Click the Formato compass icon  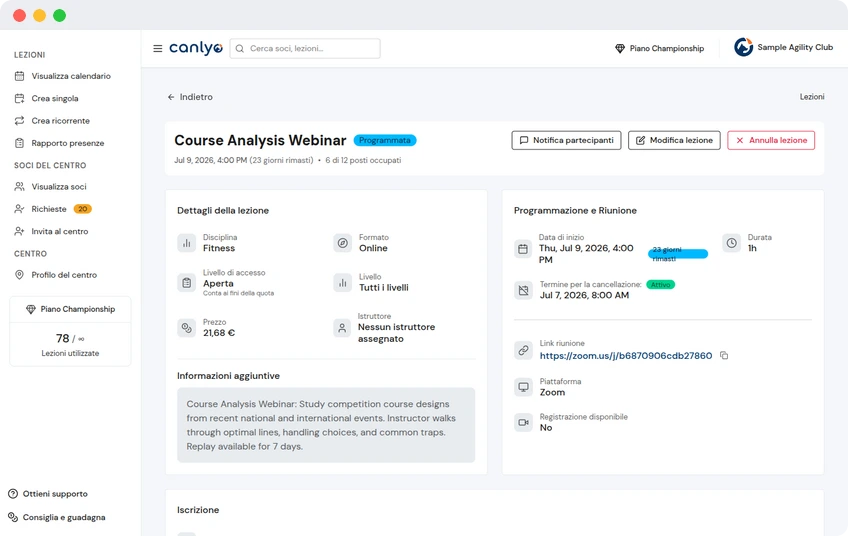pyautogui.click(x=342, y=243)
